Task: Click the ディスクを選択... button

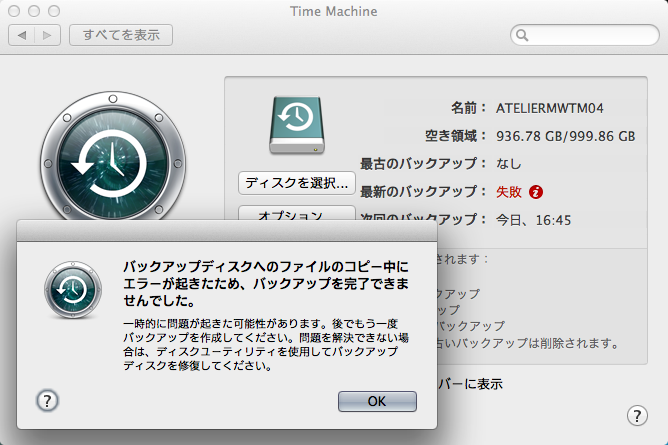Action: tap(297, 183)
